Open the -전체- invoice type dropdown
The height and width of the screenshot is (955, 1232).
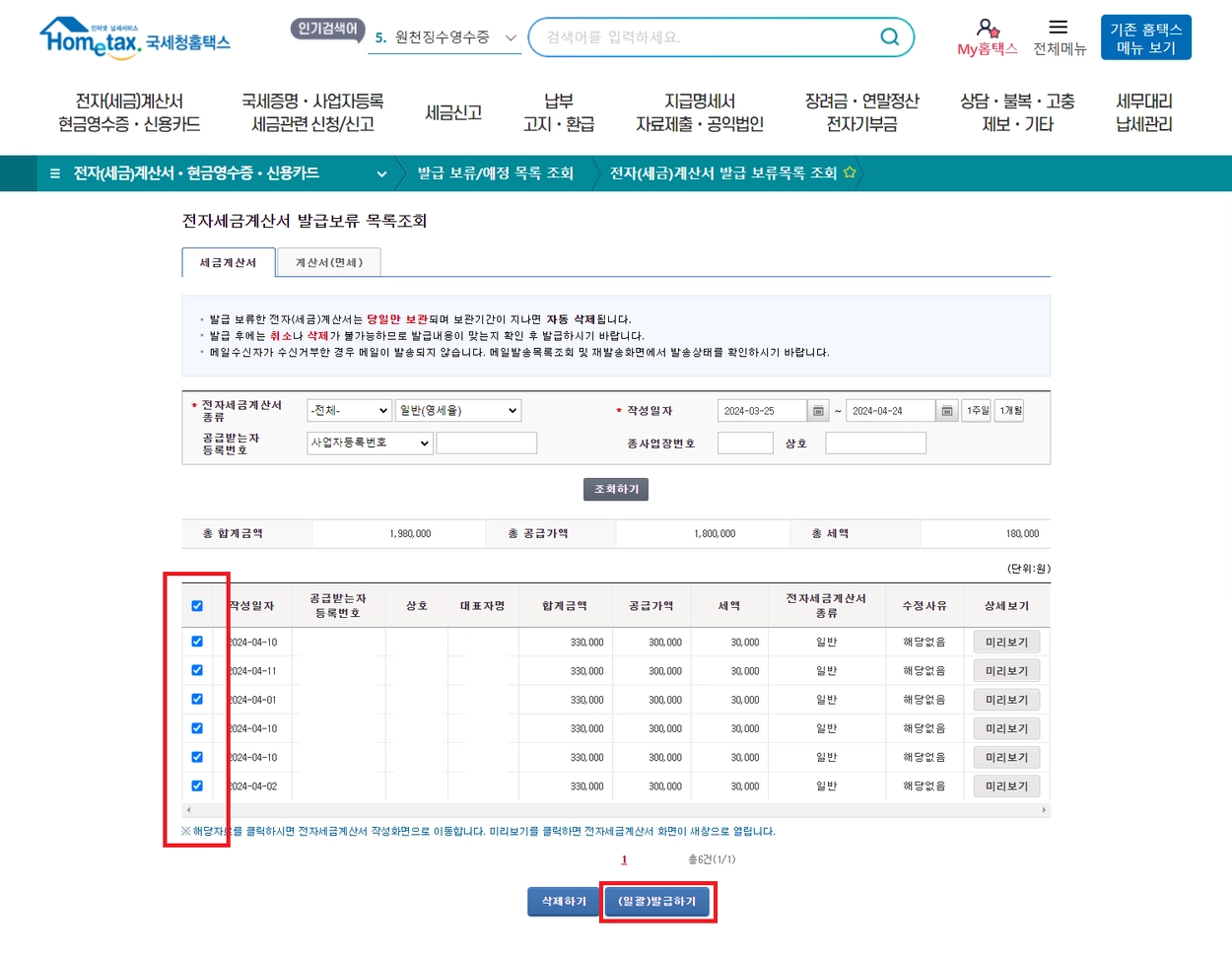(x=349, y=410)
